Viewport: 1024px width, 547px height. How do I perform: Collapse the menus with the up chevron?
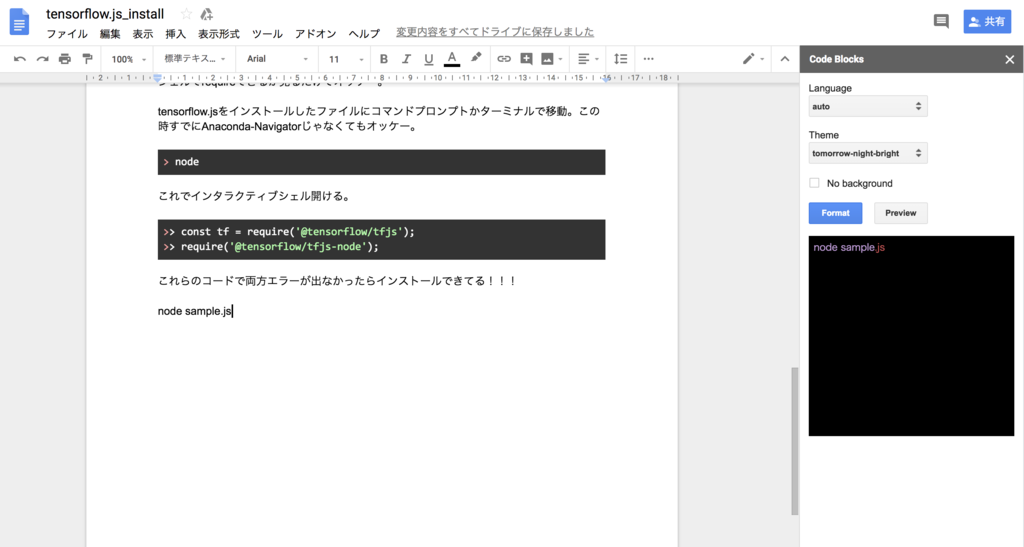785,59
